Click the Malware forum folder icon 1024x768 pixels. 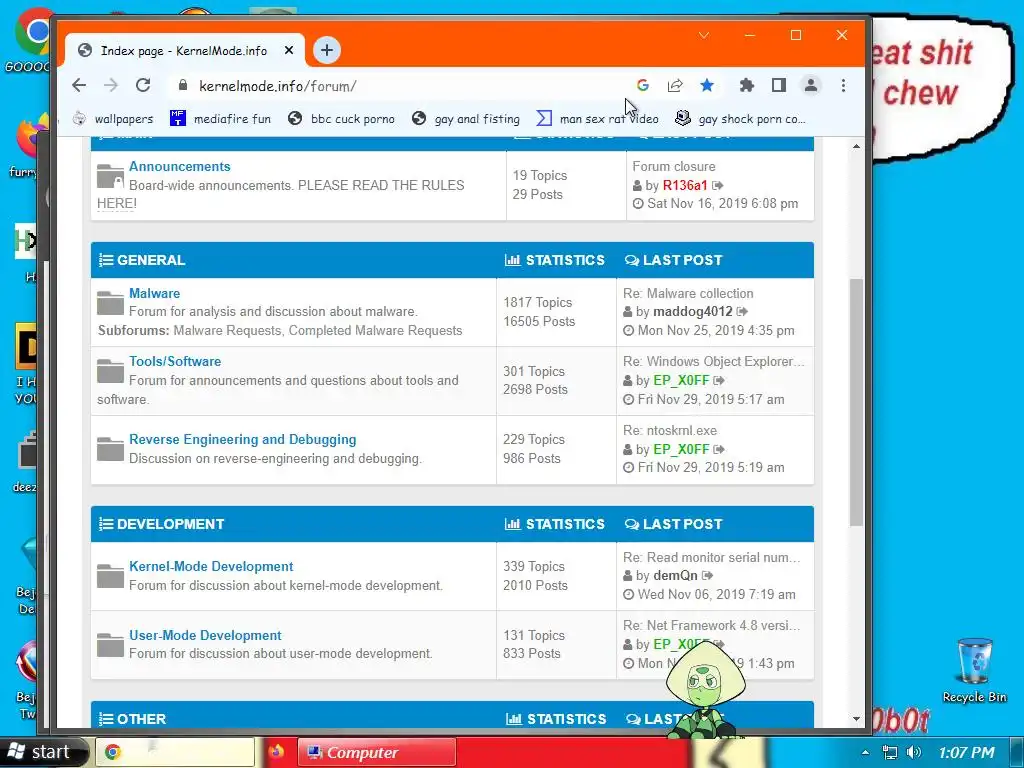click(x=110, y=302)
